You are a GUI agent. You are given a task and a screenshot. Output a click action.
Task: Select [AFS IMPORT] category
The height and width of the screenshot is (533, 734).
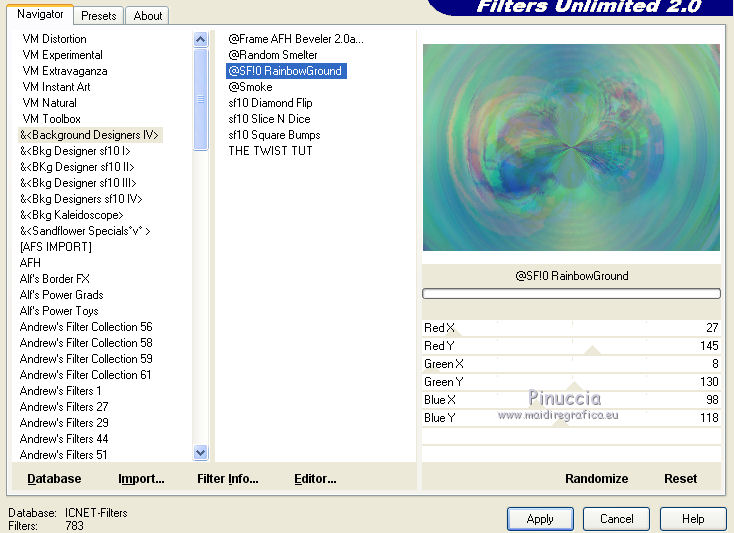pyautogui.click(x=56, y=247)
